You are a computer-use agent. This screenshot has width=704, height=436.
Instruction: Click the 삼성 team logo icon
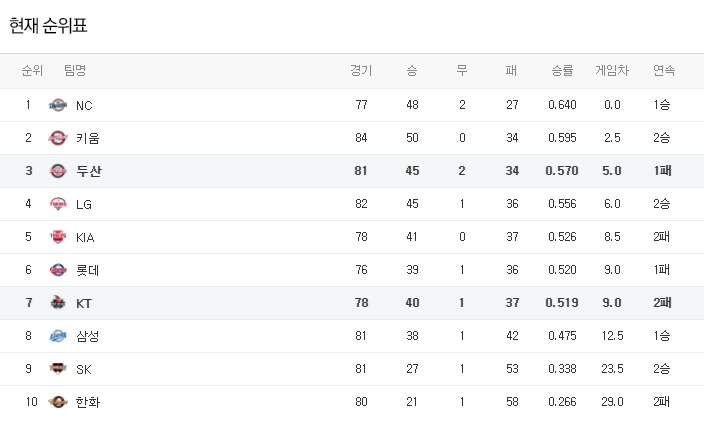58,336
